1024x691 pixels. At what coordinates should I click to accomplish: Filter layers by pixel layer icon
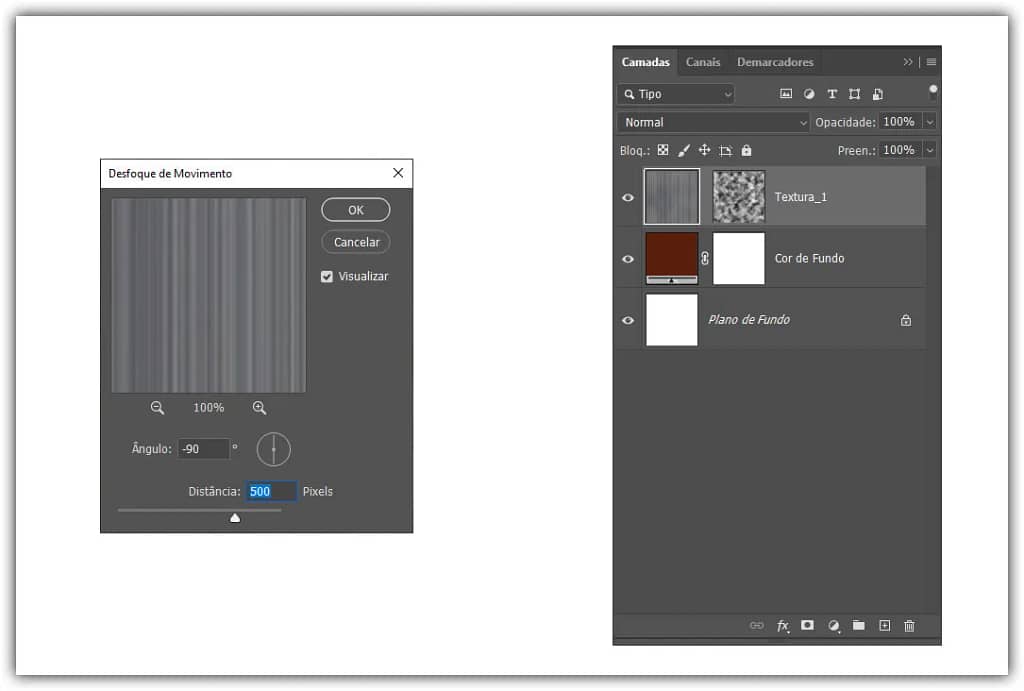pos(786,94)
